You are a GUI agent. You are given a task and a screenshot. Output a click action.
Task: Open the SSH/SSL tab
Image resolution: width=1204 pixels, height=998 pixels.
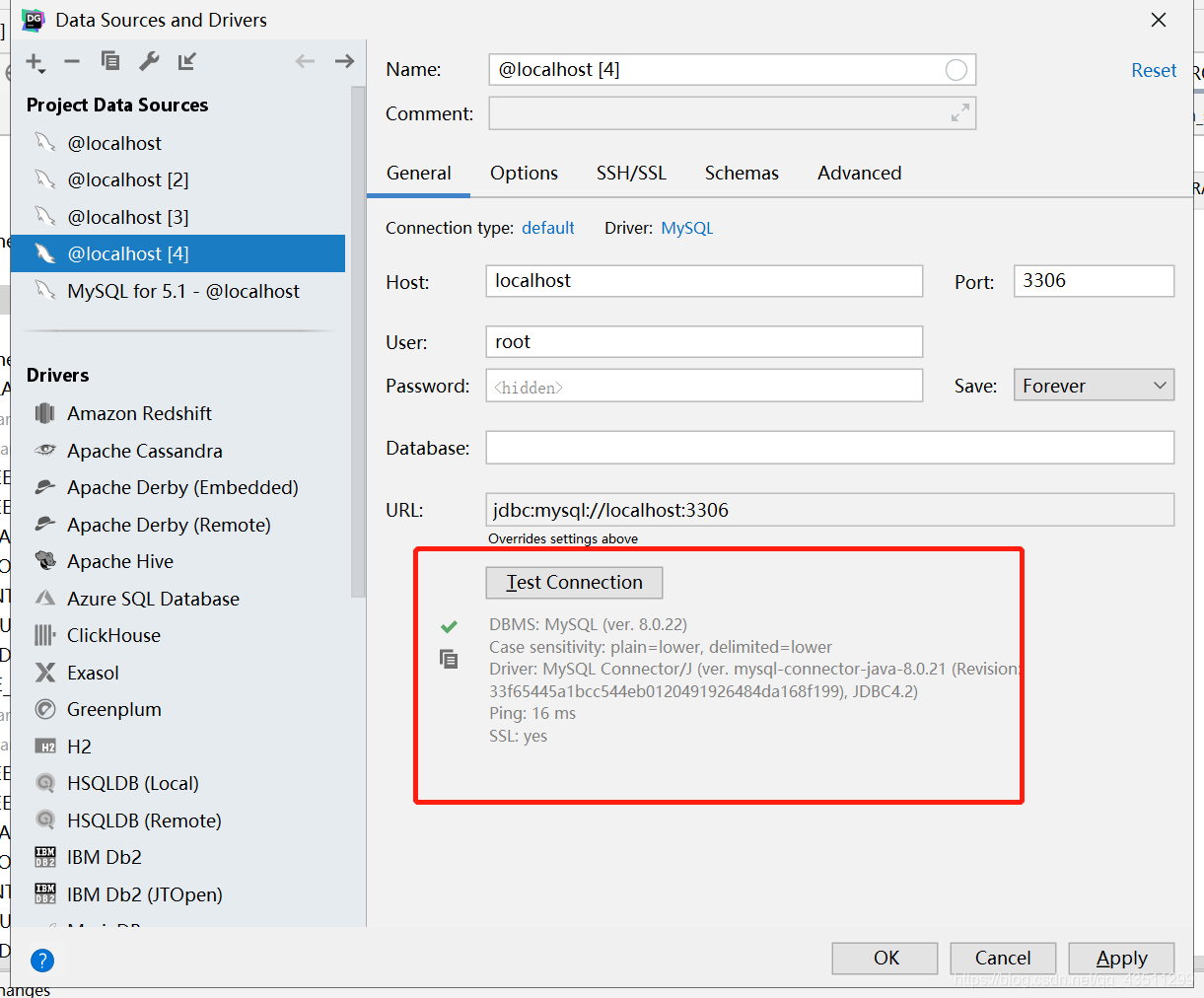[x=631, y=173]
